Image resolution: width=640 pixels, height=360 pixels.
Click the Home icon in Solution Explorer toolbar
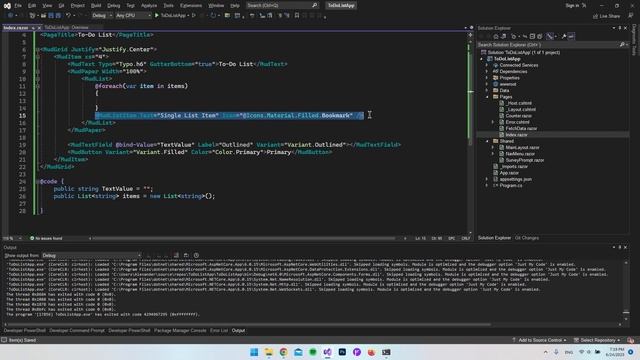496,36
